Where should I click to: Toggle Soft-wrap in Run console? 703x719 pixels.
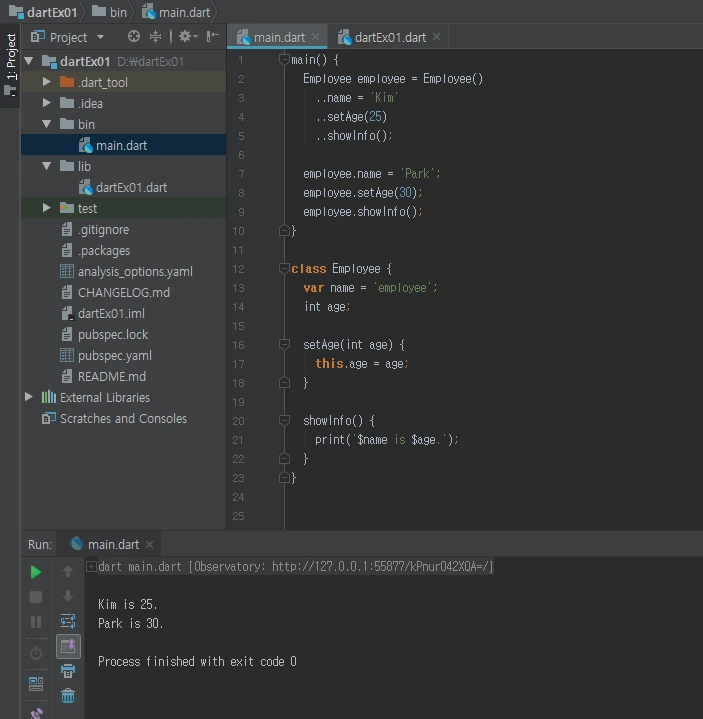point(68,621)
